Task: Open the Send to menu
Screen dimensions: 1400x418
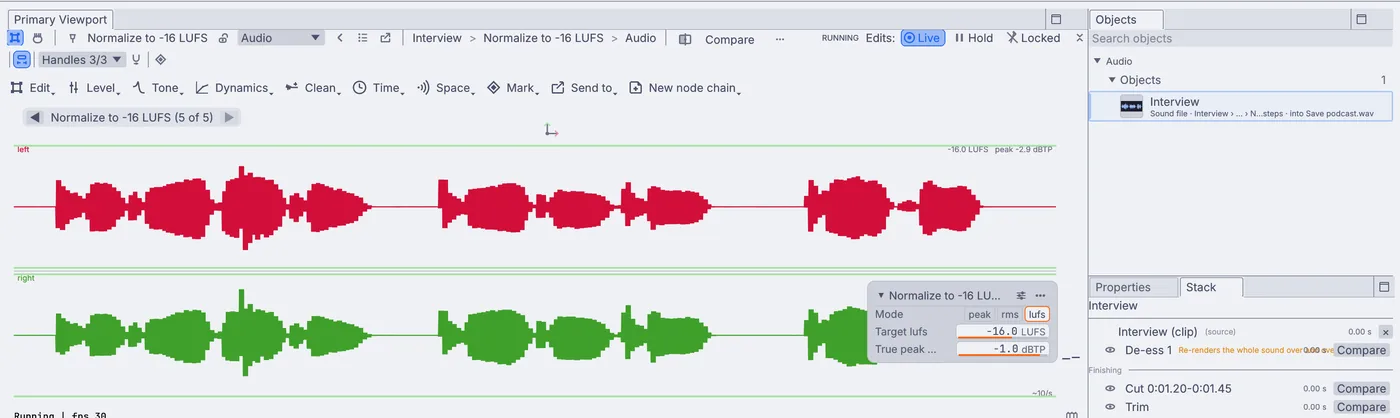Action: click(x=584, y=88)
